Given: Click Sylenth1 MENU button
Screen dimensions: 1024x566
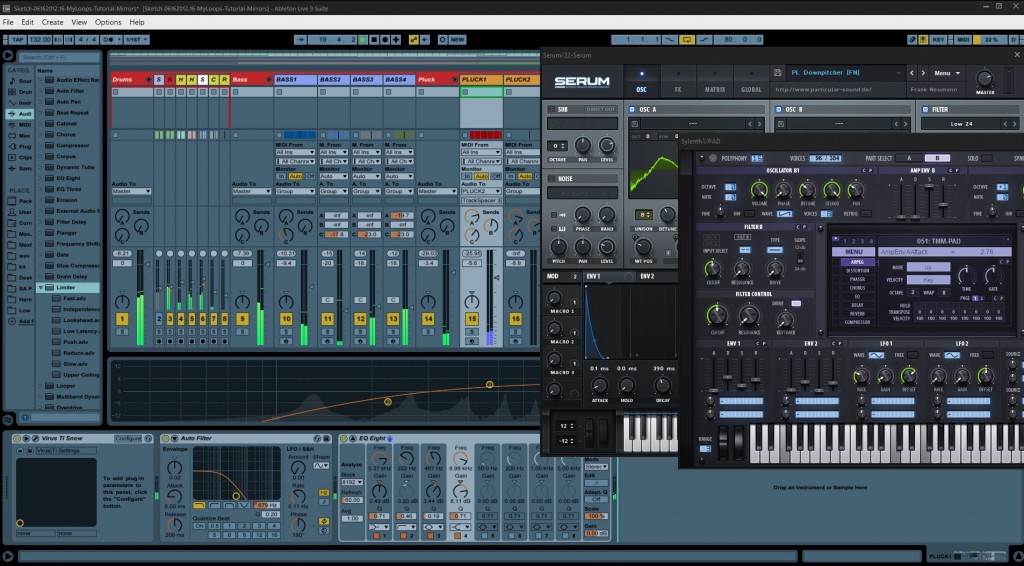Looking at the screenshot, I should click(853, 252).
